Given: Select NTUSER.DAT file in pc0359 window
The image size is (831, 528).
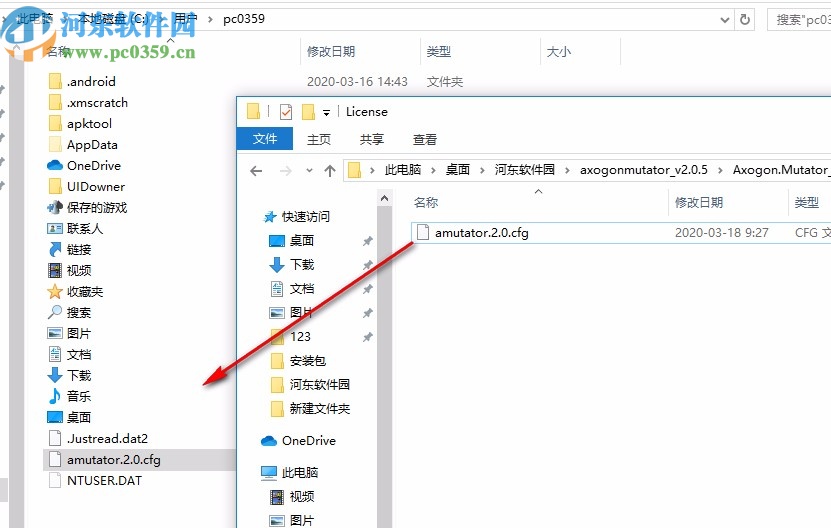Looking at the screenshot, I should tap(104, 481).
